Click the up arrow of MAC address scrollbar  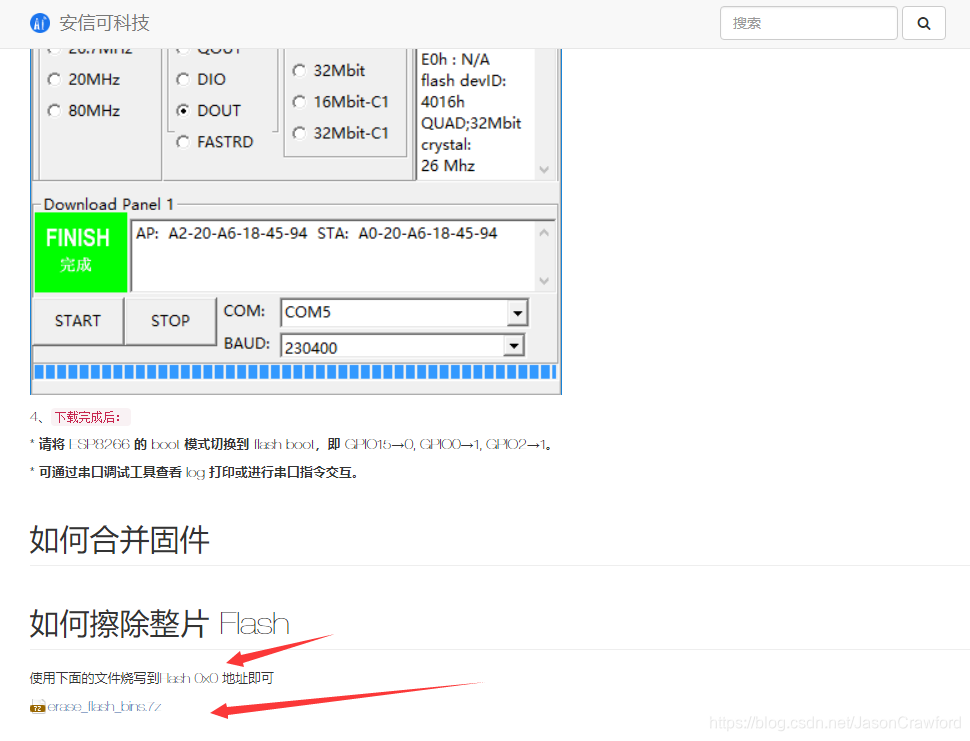(x=544, y=233)
